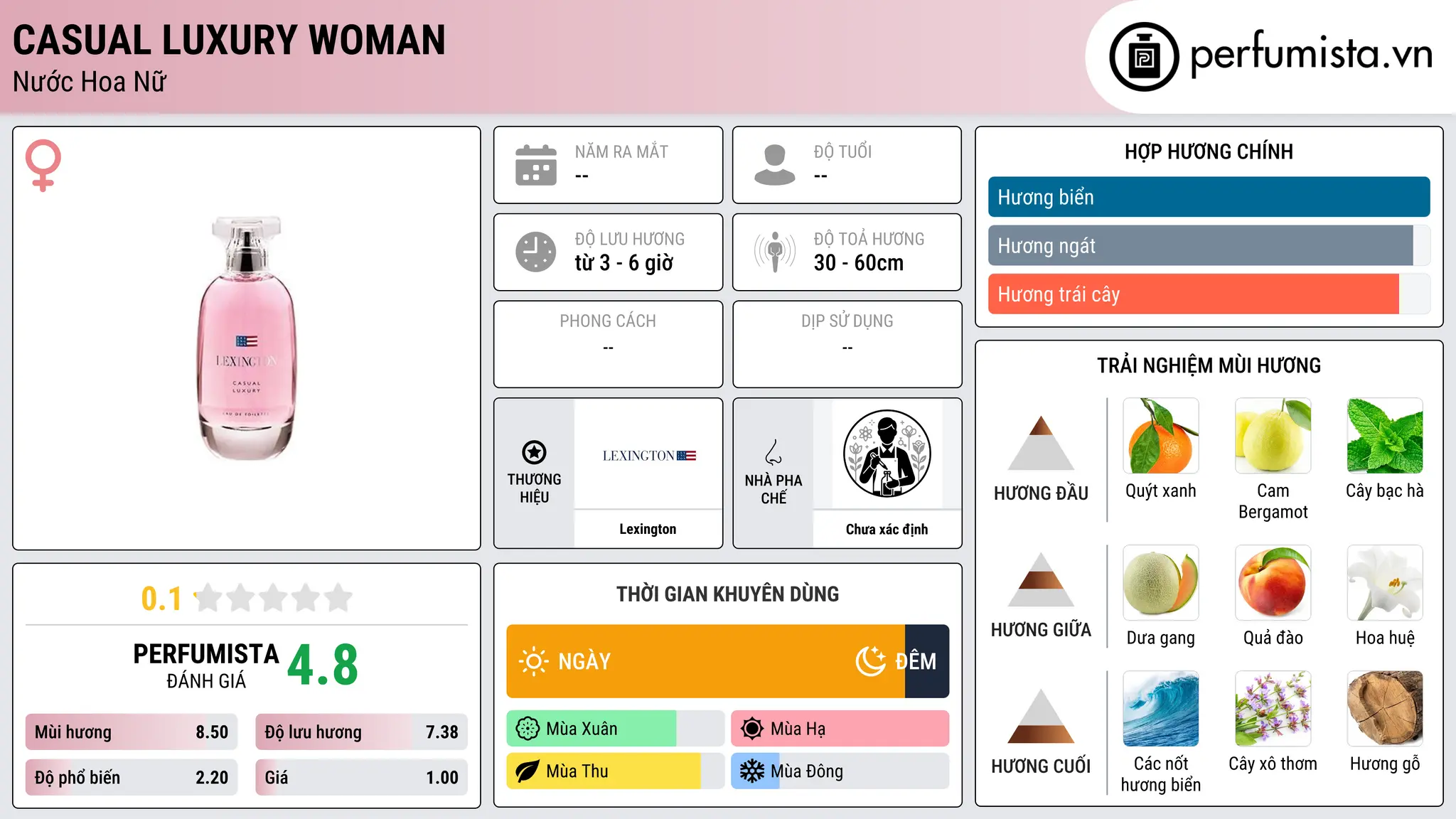Click the sun icon next to Ngày

point(534,661)
